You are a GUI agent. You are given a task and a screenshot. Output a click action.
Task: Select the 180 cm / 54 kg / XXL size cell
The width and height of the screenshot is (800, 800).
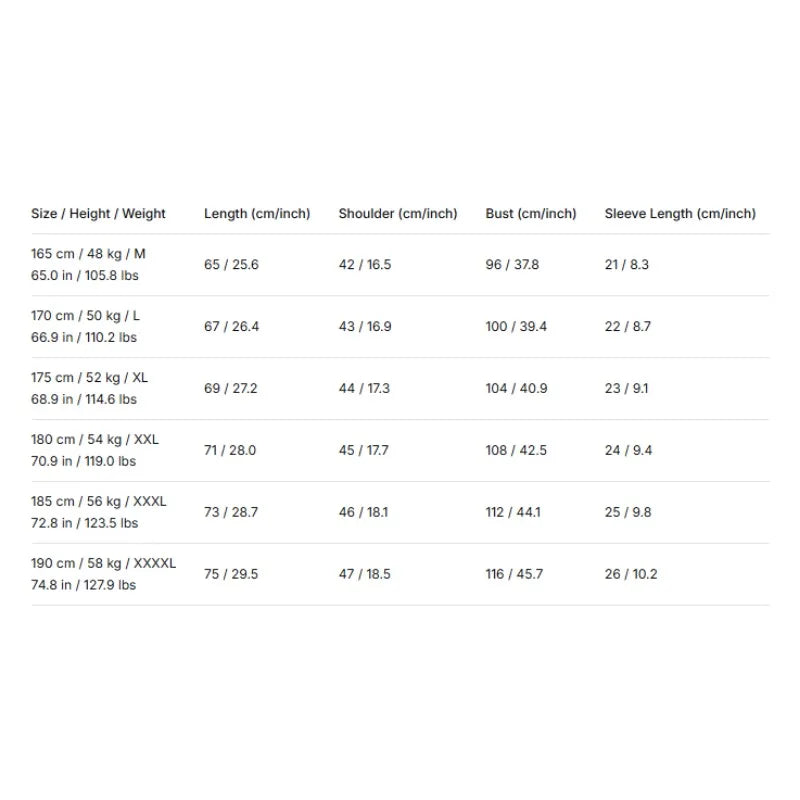[x=95, y=450]
